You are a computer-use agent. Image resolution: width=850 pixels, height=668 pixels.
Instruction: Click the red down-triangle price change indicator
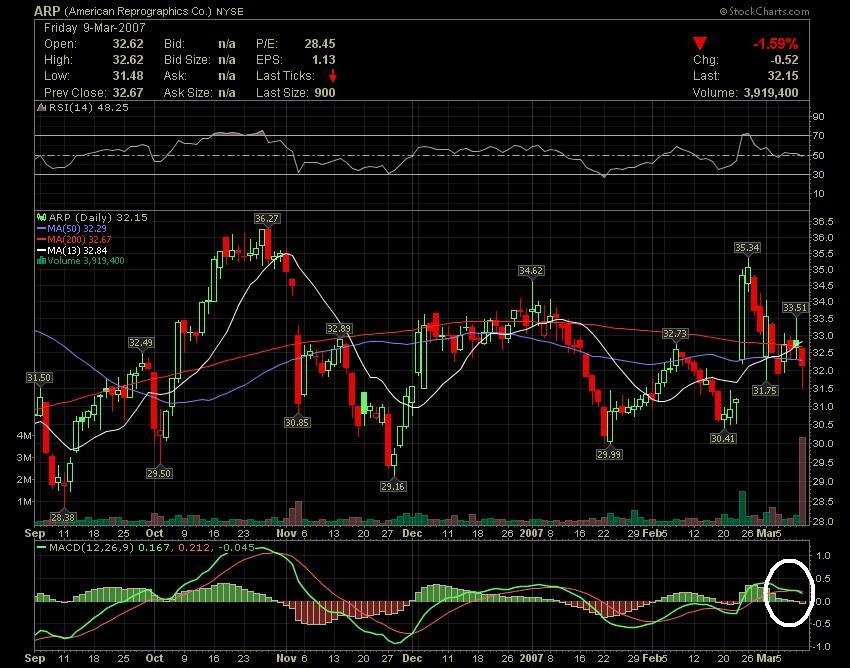tap(700, 44)
